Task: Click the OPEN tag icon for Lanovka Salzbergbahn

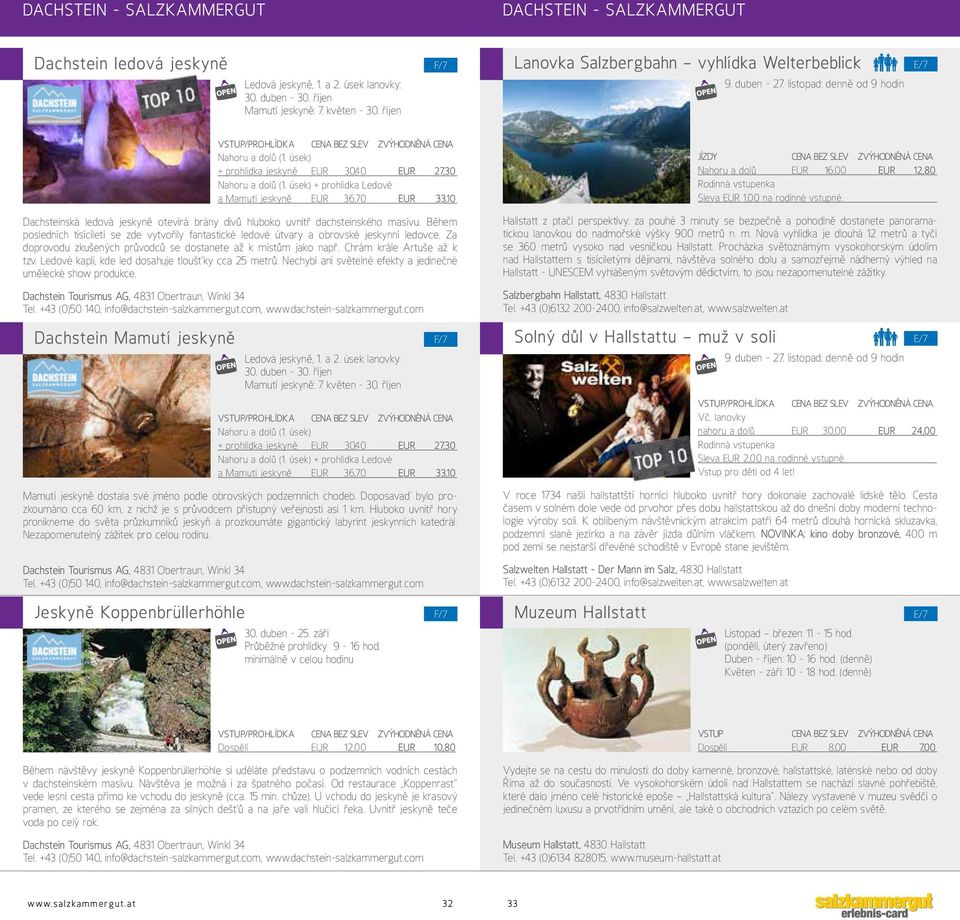Action: [x=705, y=90]
